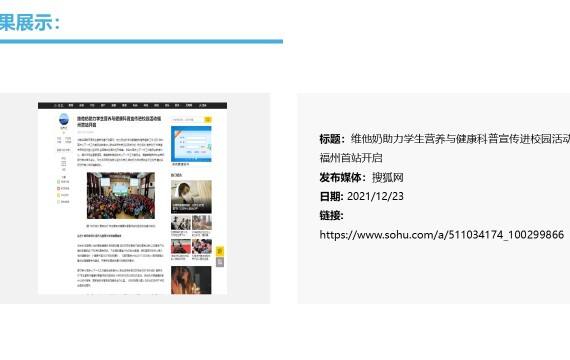This screenshot has height=360, width=570.
Task: Click the search input box beside yellow button
Action: [x=188, y=119]
